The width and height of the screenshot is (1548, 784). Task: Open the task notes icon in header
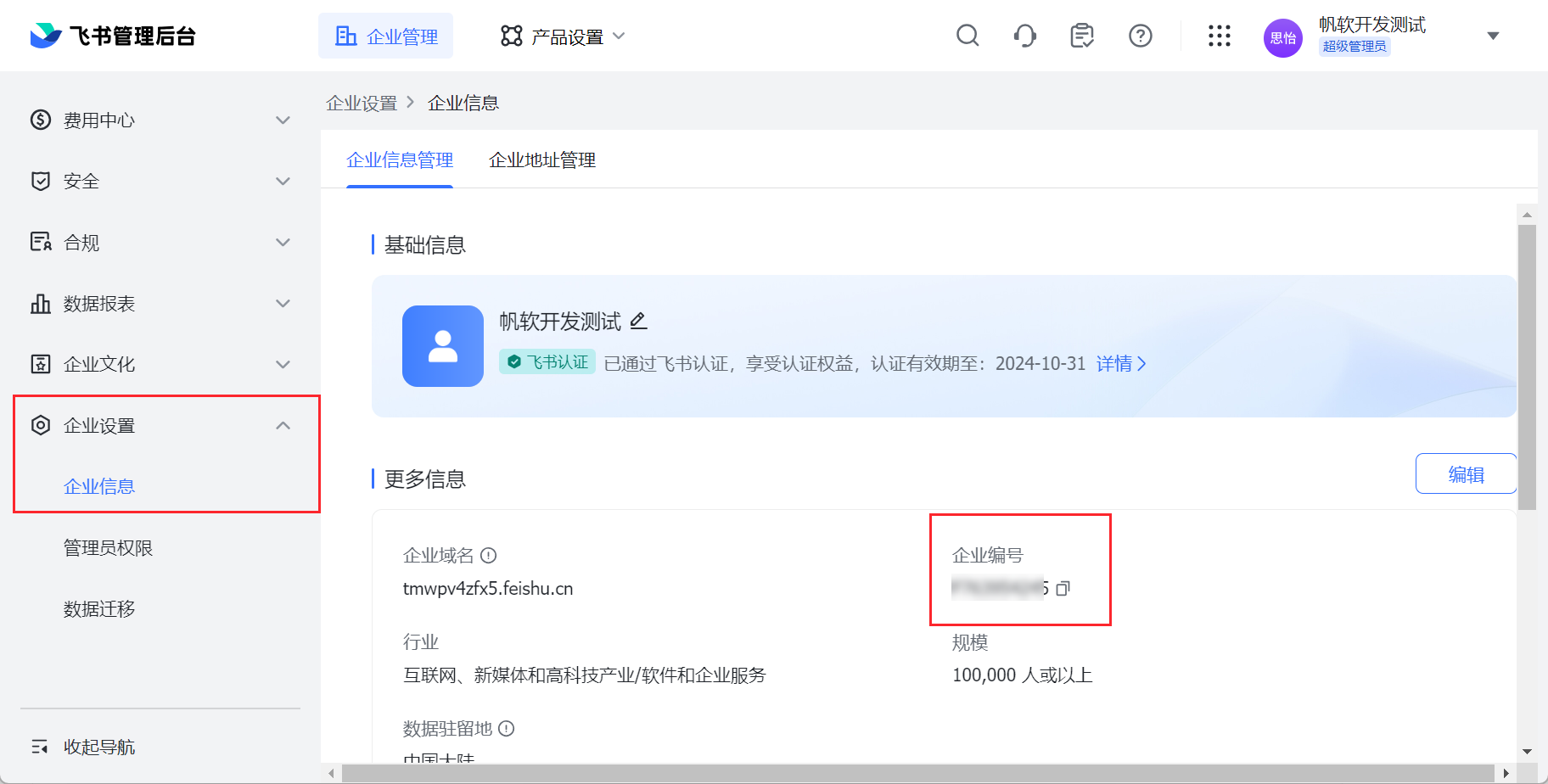coord(1082,36)
